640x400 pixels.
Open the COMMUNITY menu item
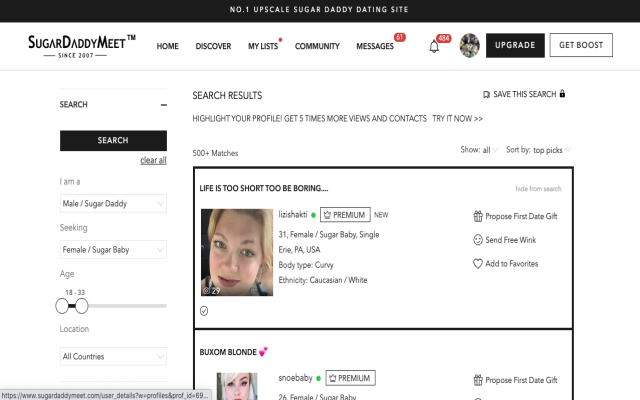[x=317, y=46]
